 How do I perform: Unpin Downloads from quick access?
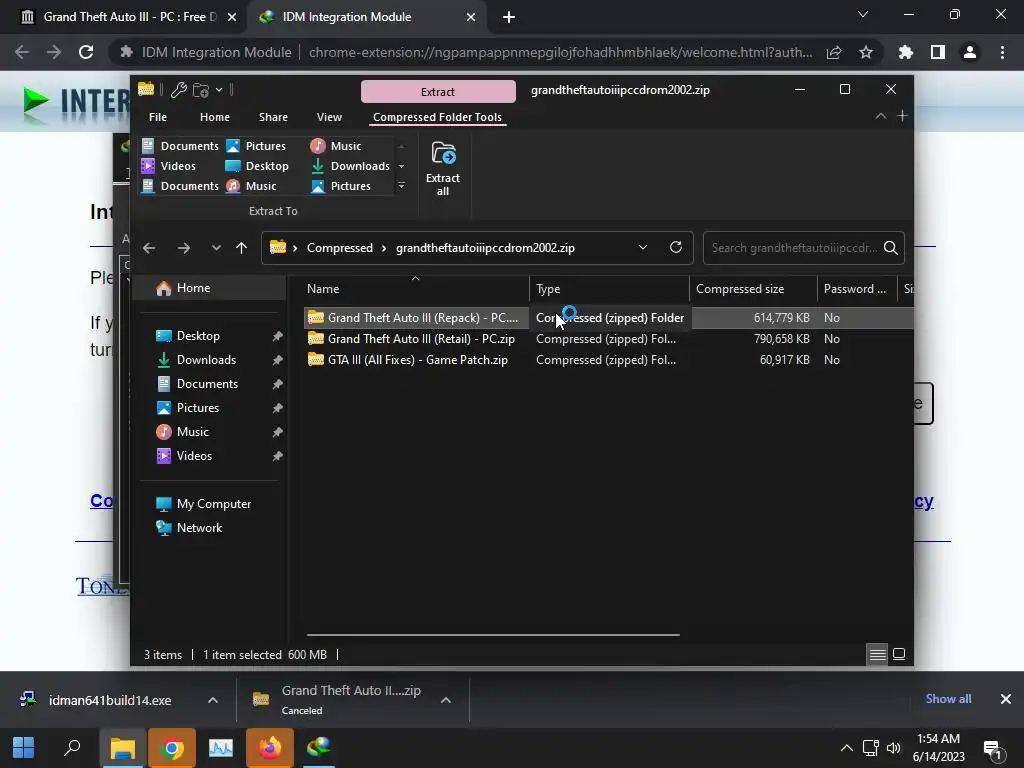pos(278,360)
